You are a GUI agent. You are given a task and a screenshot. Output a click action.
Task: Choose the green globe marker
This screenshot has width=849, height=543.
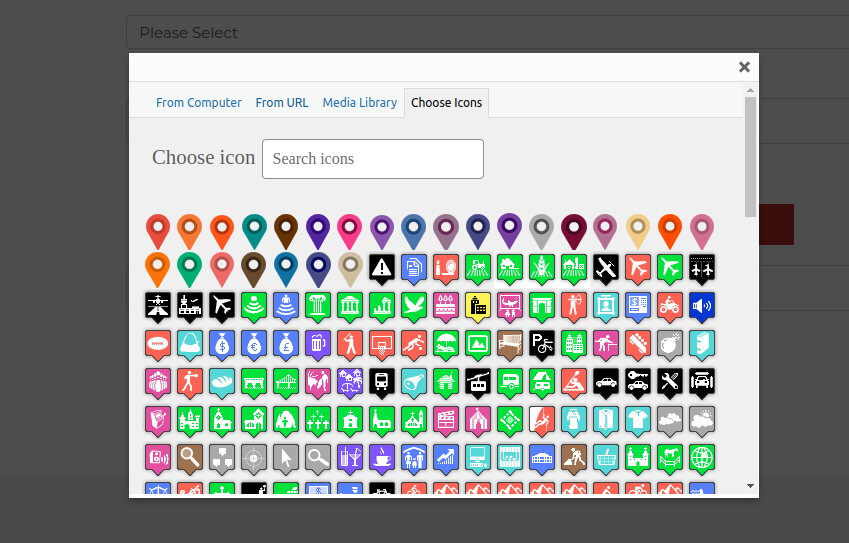tap(702, 458)
